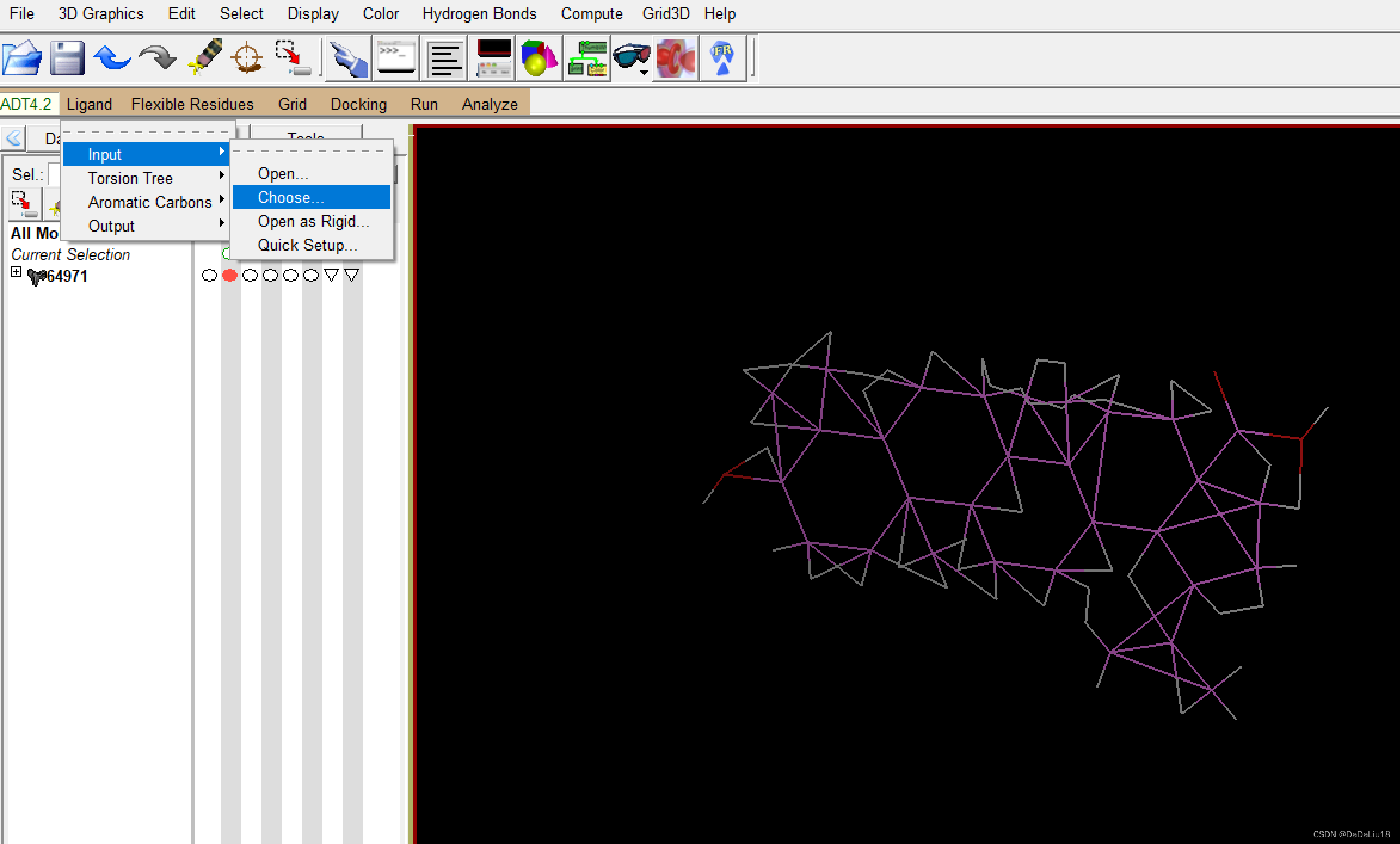Toggle the red filled circle for 64971

(x=230, y=275)
